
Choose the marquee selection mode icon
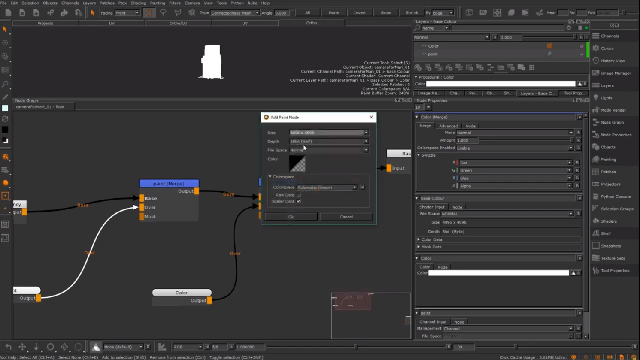pos(149,13)
